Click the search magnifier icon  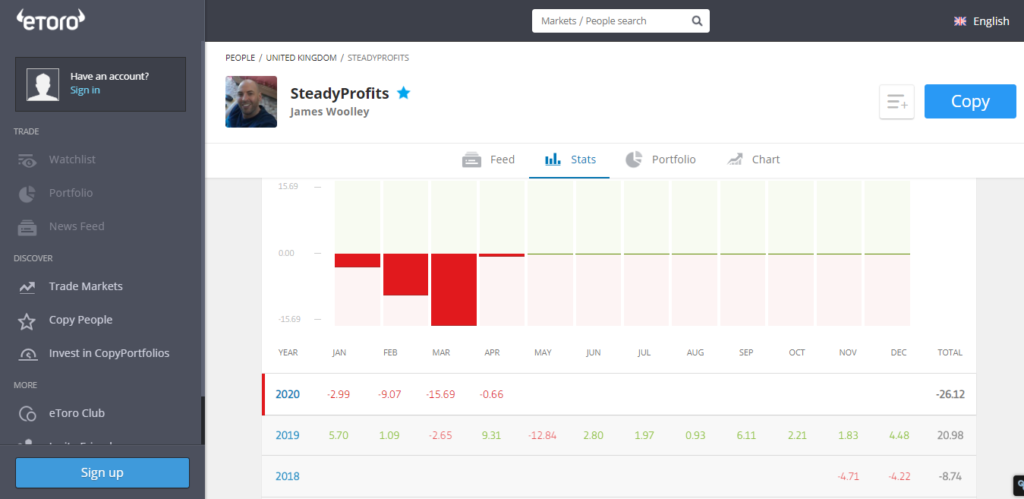pyautogui.click(x=697, y=21)
